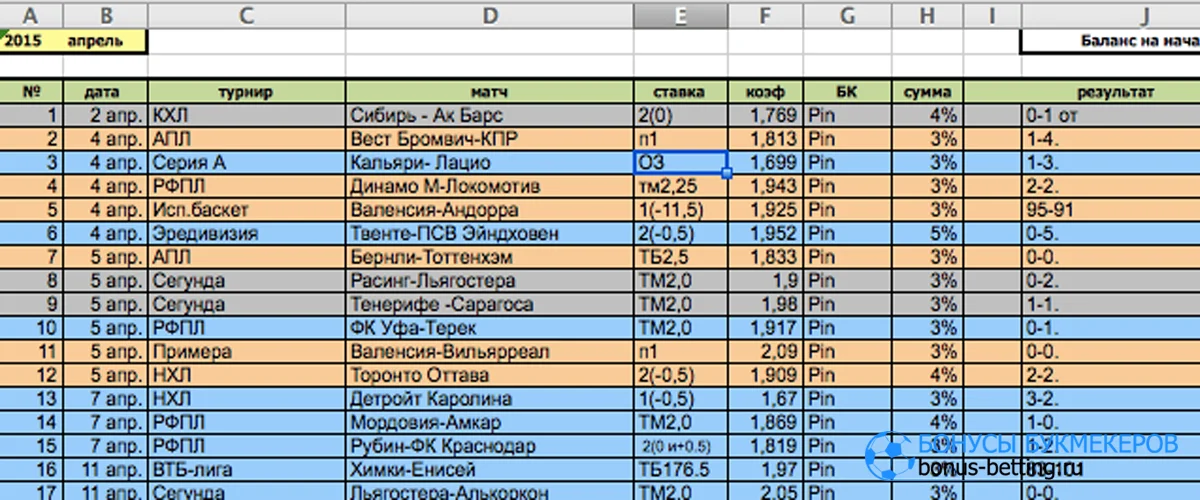Click the coefficient cell 1,952

(765, 234)
